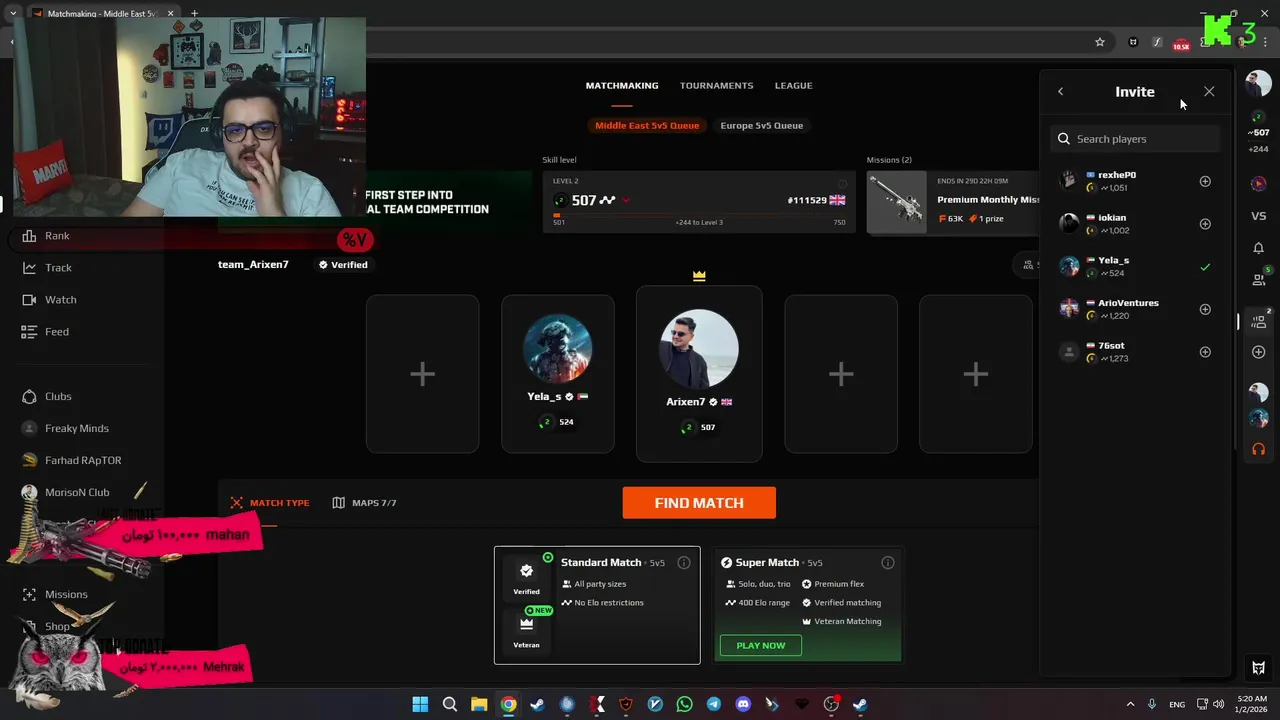Open Watch in left sidebar

pyautogui.click(x=60, y=300)
